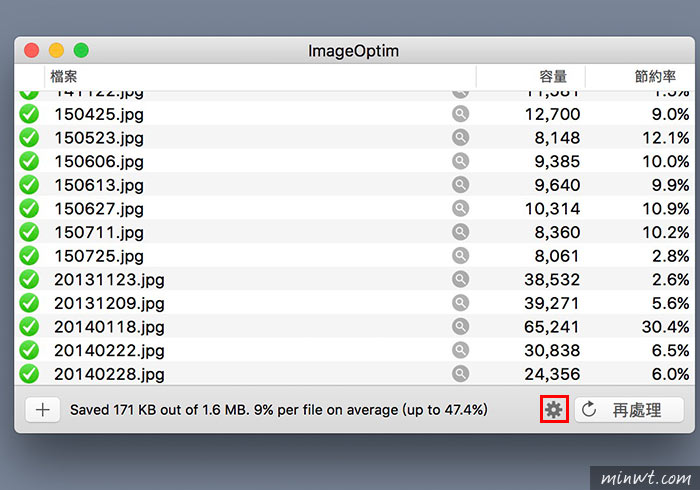Close the ImageOptim window red button
This screenshot has width=700, height=490.
tap(32, 50)
